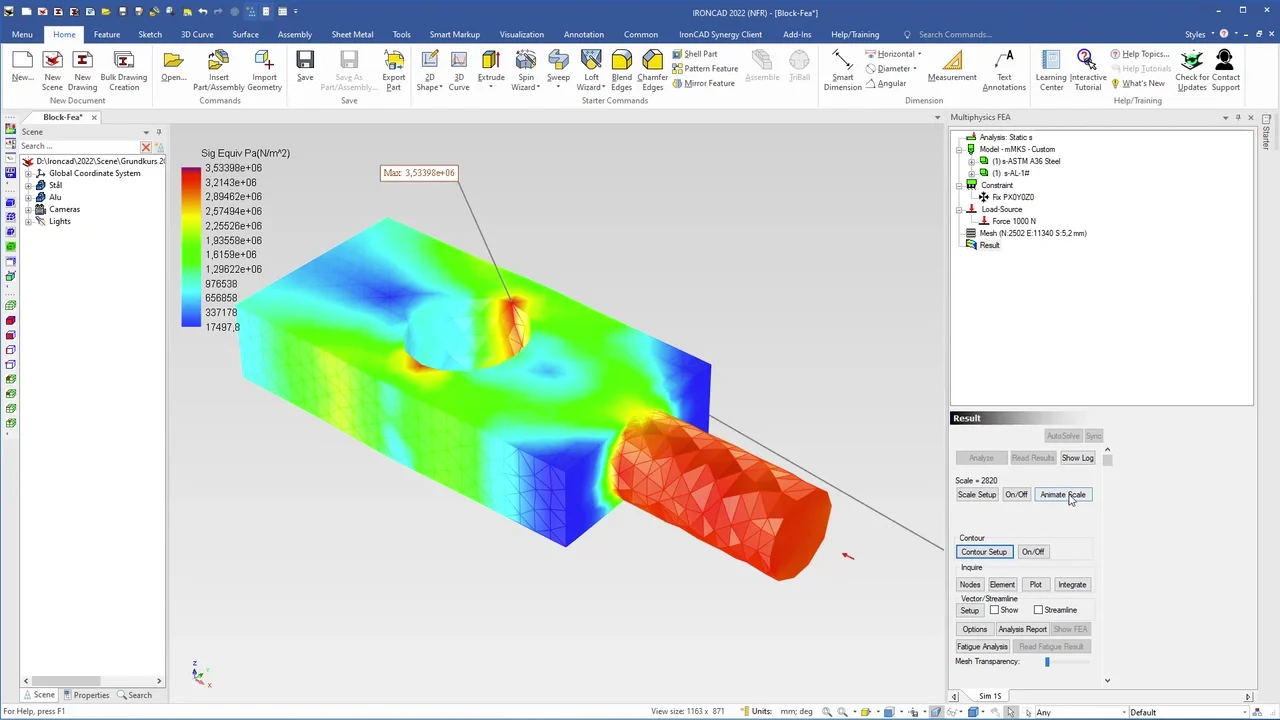1280x720 pixels.
Task: Open the Learning Center
Action: coord(1051,70)
